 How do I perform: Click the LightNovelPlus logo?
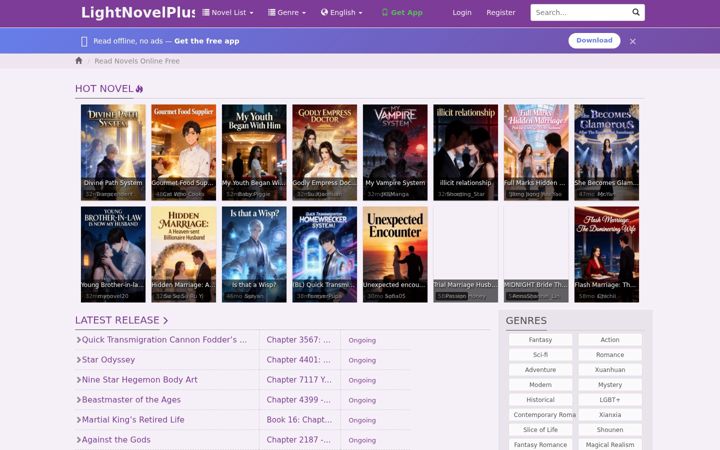point(138,12)
